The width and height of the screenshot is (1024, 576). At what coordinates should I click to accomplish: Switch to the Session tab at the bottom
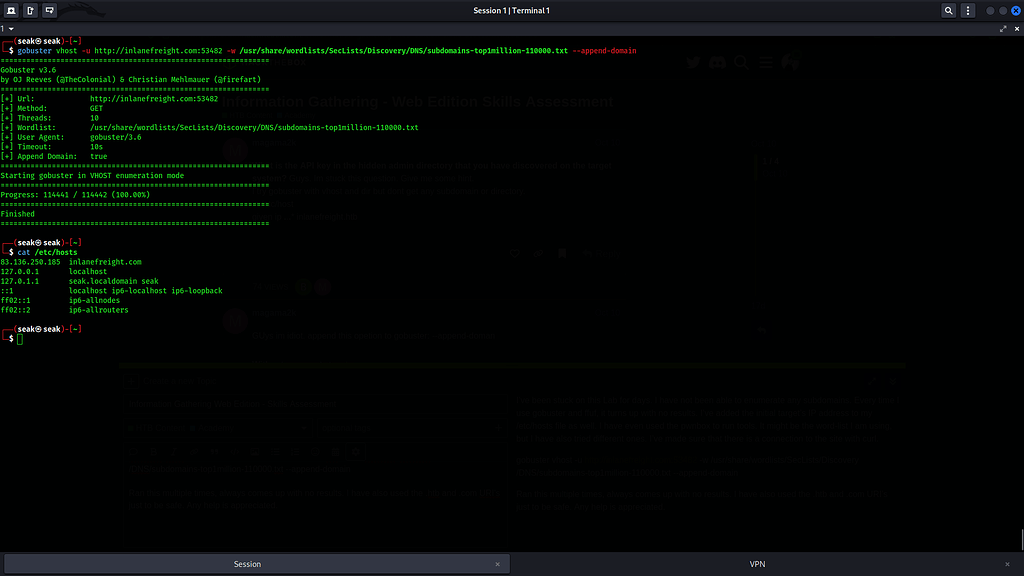pos(247,563)
